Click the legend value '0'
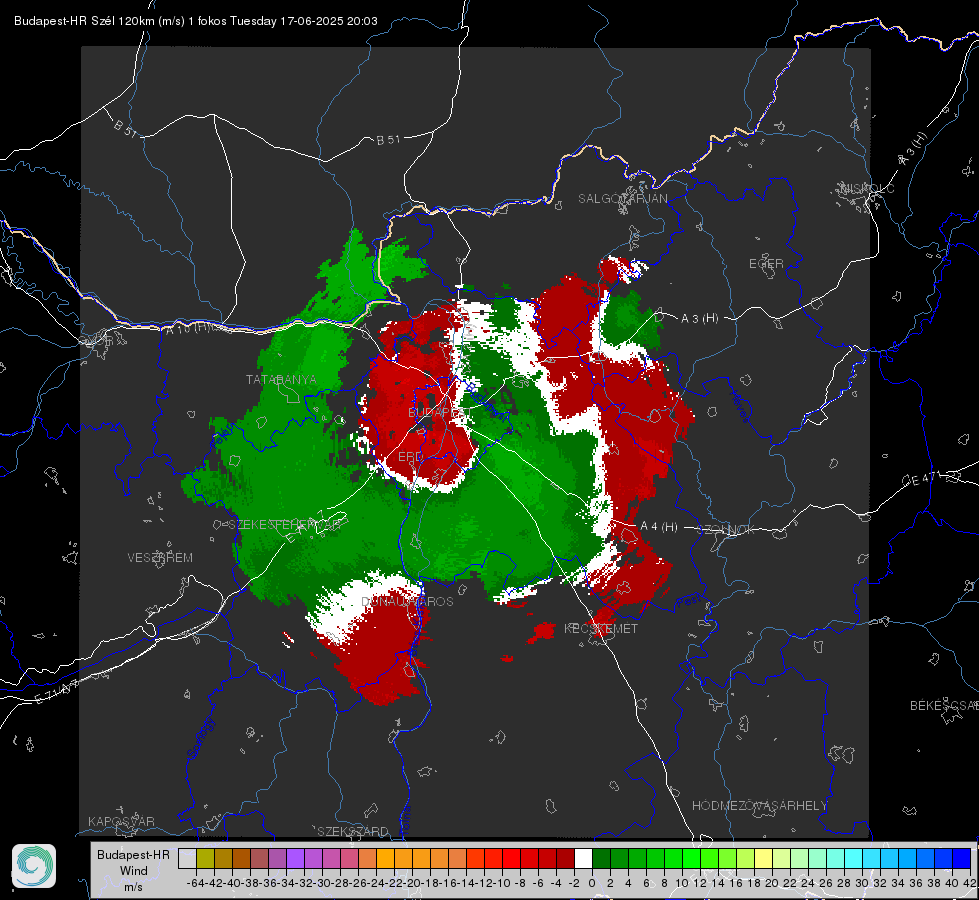 (x=592, y=883)
